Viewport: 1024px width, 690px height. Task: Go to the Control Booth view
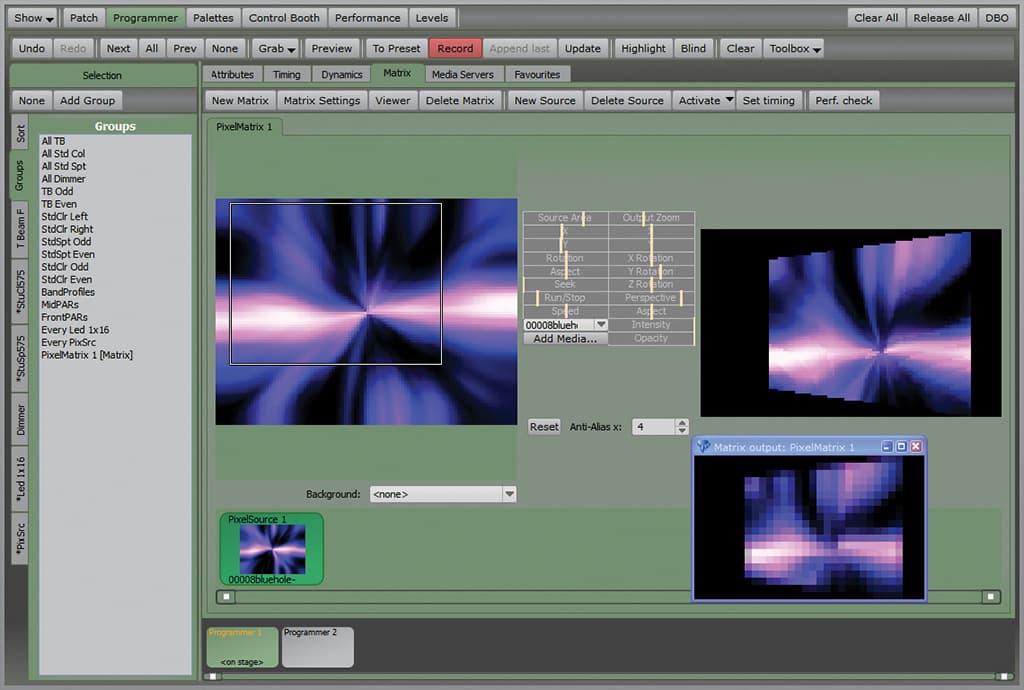284,18
